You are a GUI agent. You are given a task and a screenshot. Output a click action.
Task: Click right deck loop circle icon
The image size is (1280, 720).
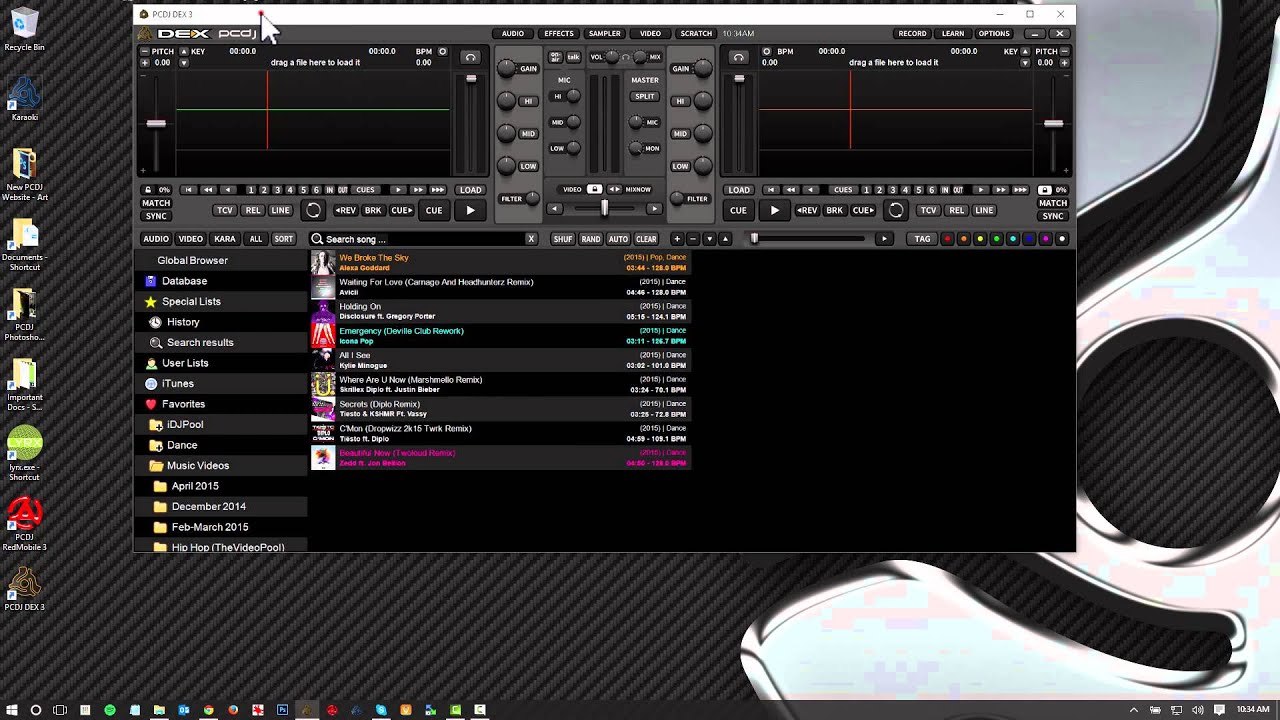(x=896, y=210)
